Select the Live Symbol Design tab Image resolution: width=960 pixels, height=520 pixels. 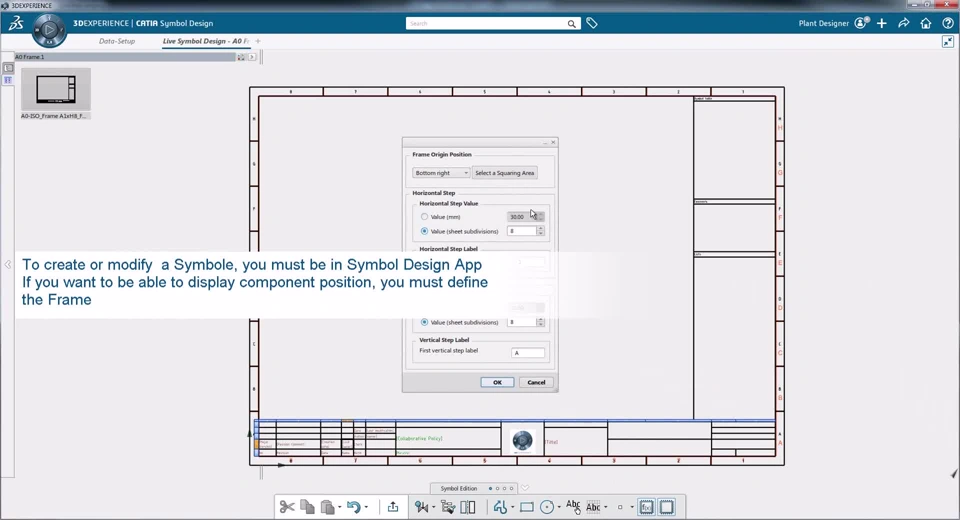point(206,41)
